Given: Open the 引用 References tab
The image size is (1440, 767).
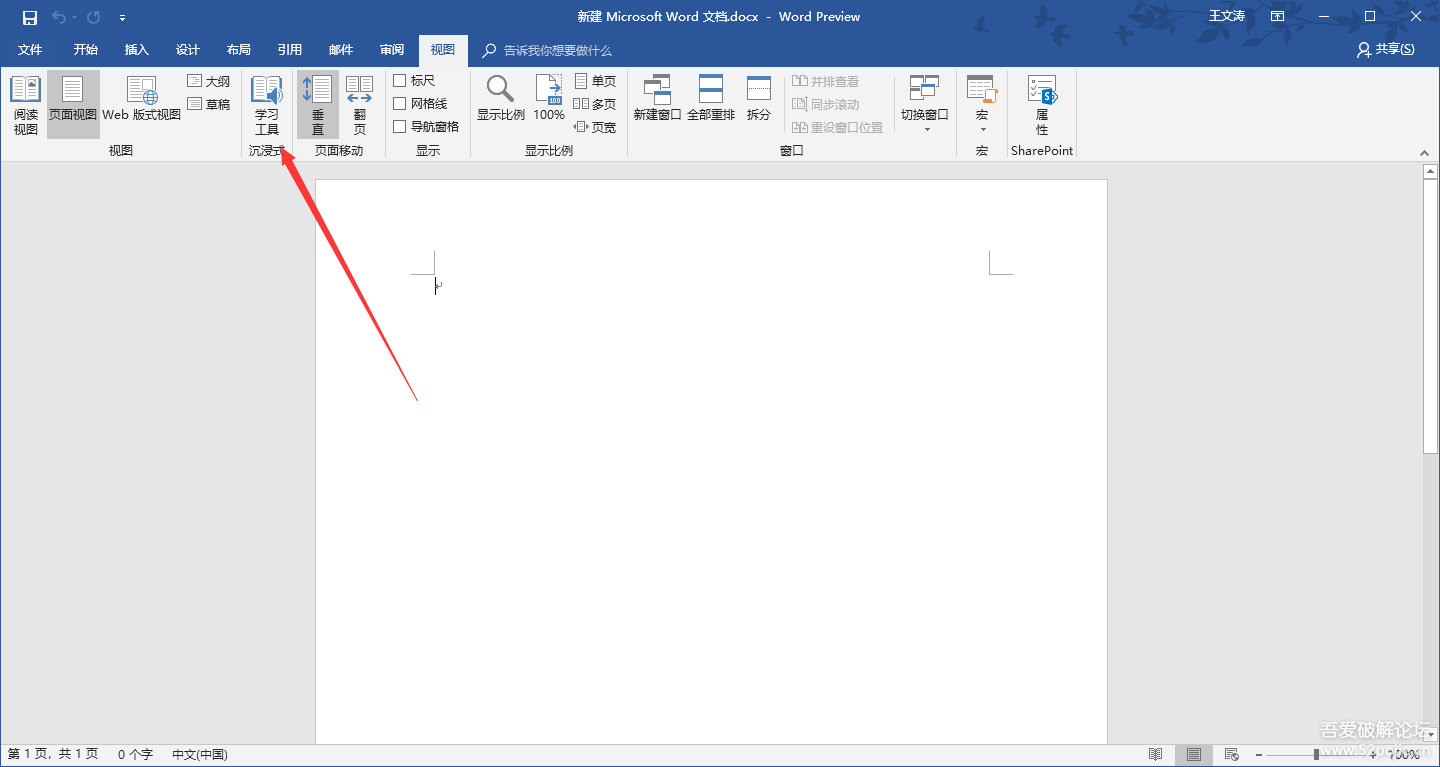Looking at the screenshot, I should click(290, 50).
